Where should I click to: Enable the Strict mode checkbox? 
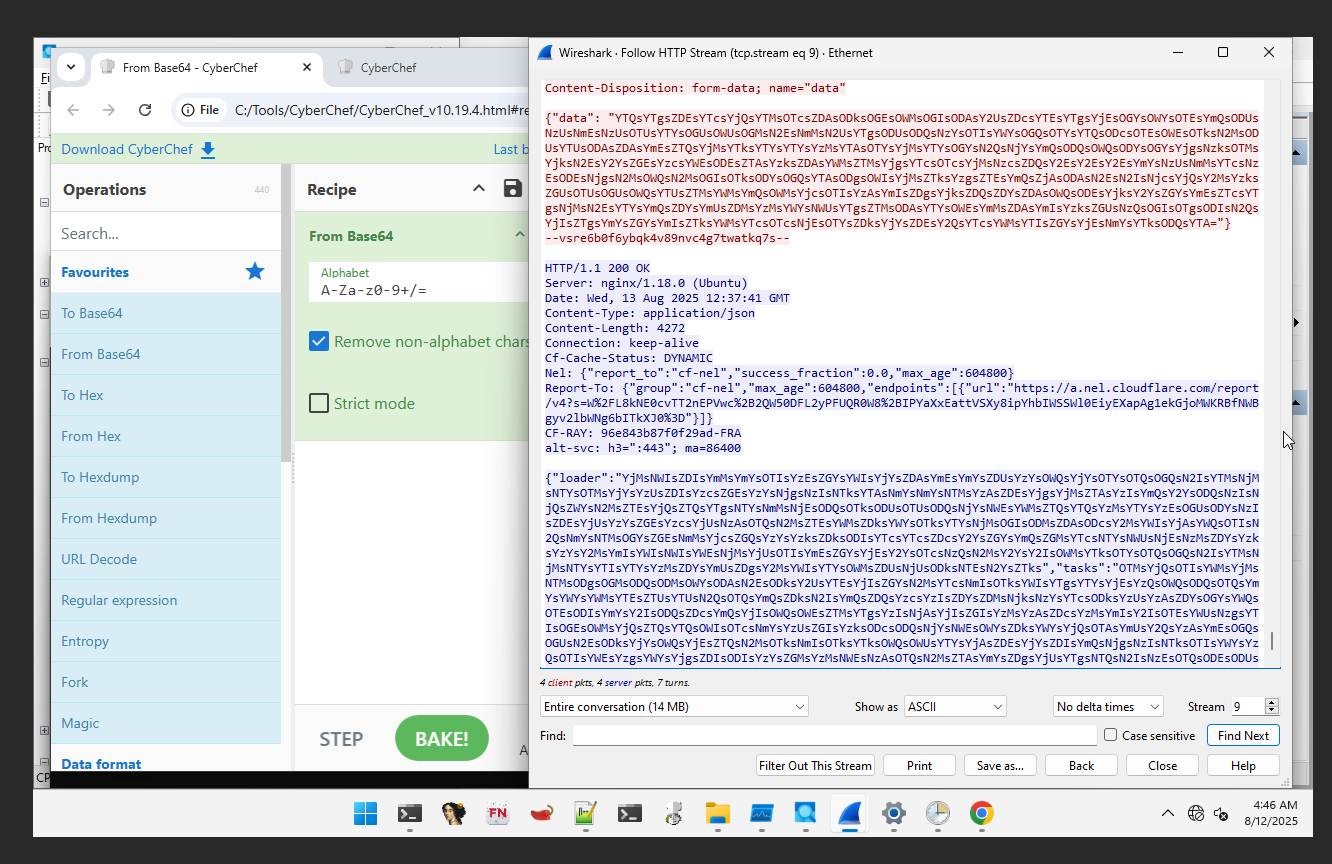tap(319, 403)
